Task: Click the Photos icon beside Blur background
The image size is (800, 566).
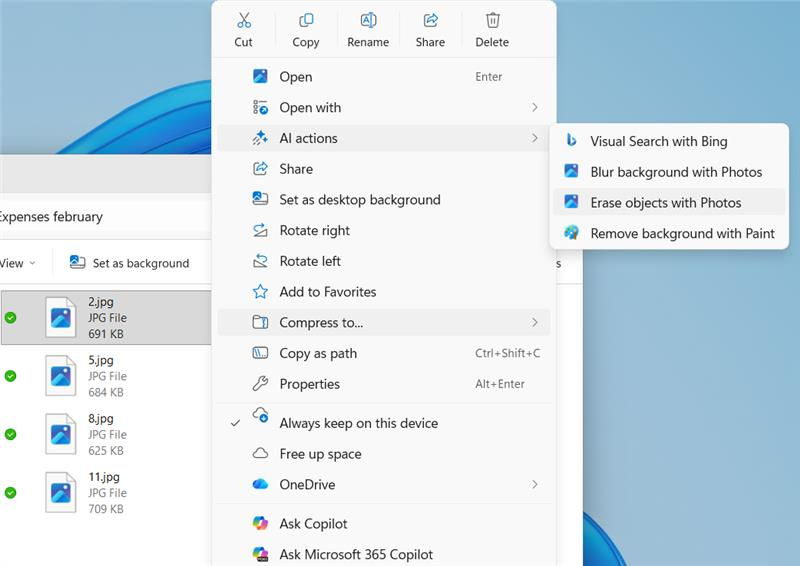Action: [571, 170]
